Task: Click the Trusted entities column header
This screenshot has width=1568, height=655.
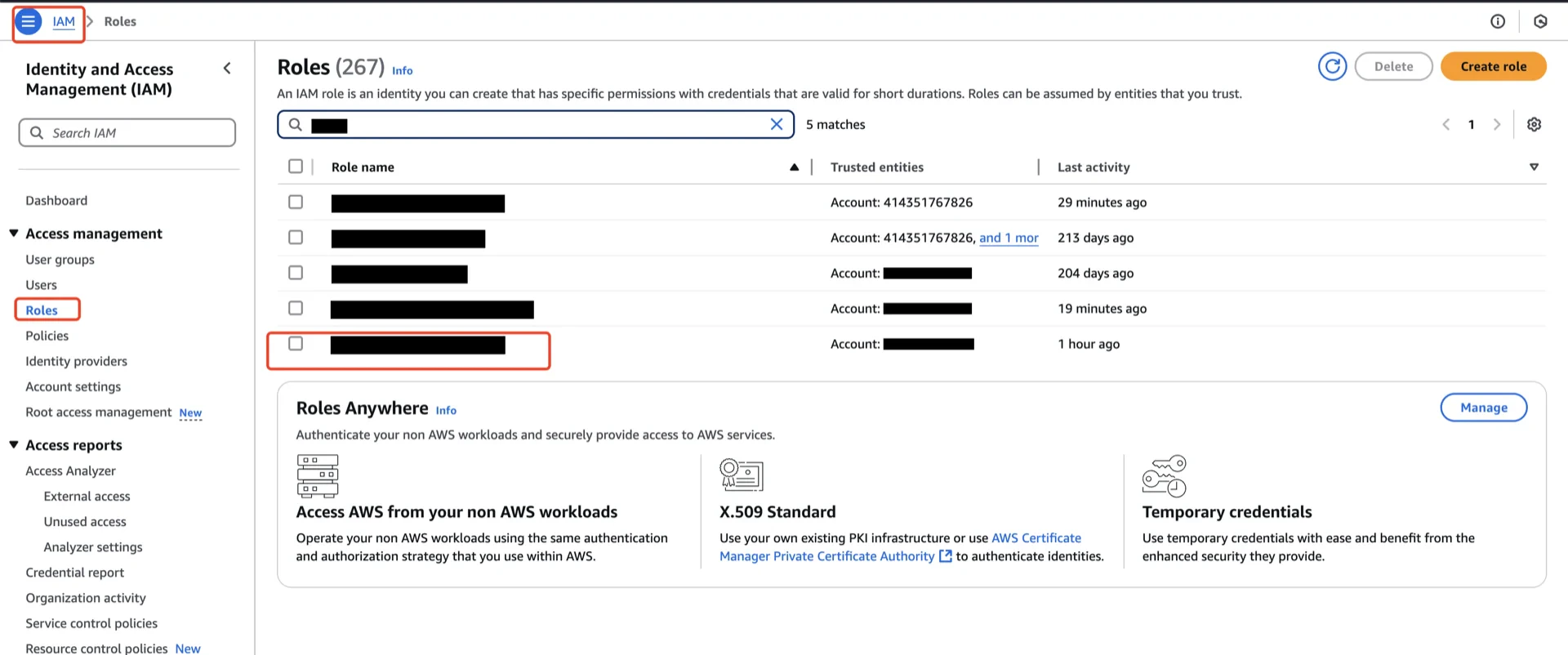Action: 876,167
